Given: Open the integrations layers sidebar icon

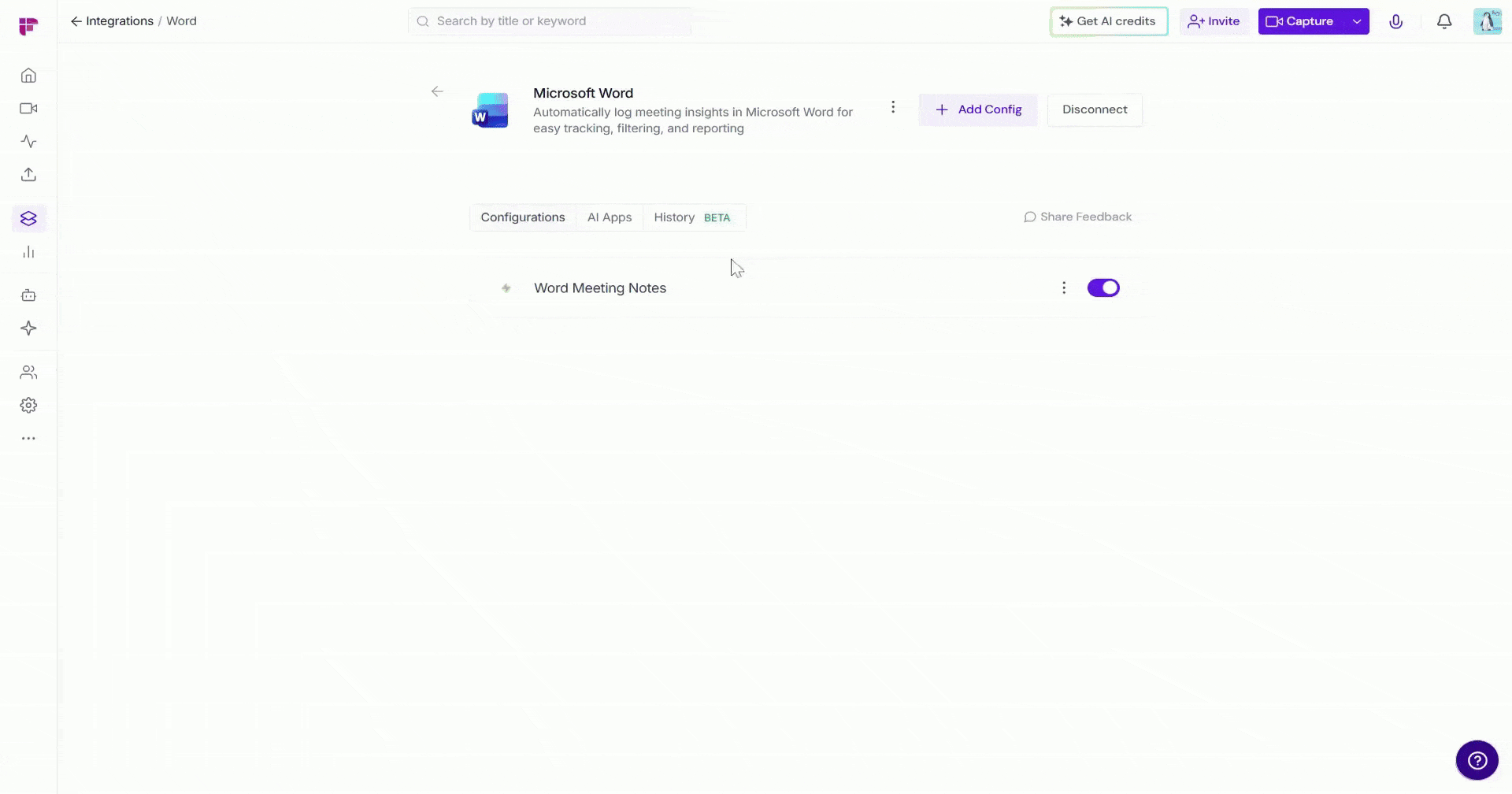Looking at the screenshot, I should 28,219.
